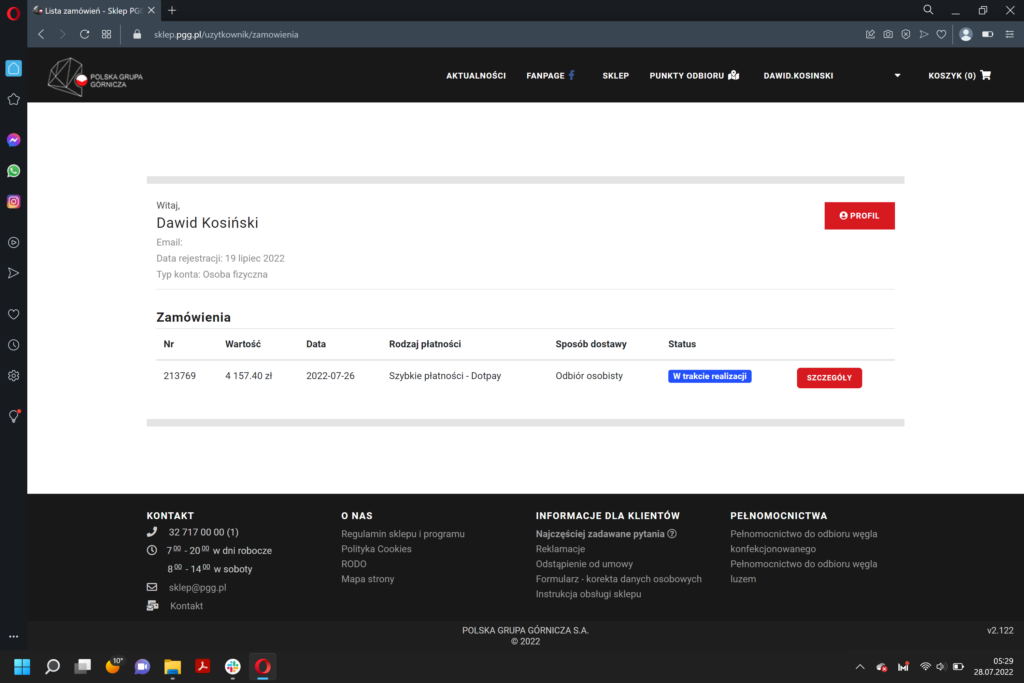Click the browser search tabs magnifier
Image resolution: width=1024 pixels, height=683 pixels.
(x=928, y=10)
